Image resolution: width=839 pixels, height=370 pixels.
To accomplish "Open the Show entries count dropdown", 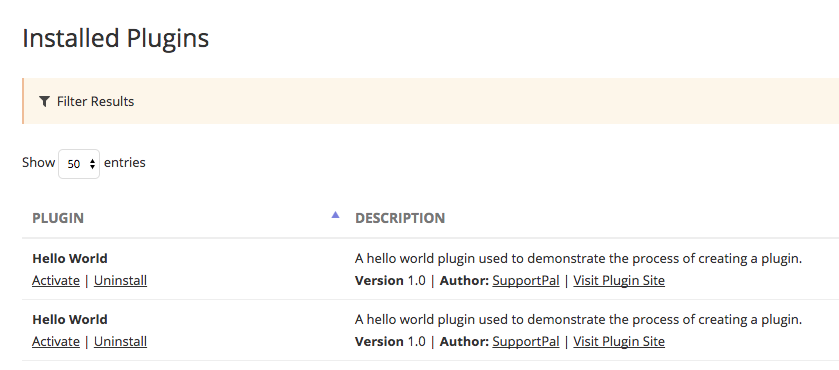I will [x=79, y=164].
